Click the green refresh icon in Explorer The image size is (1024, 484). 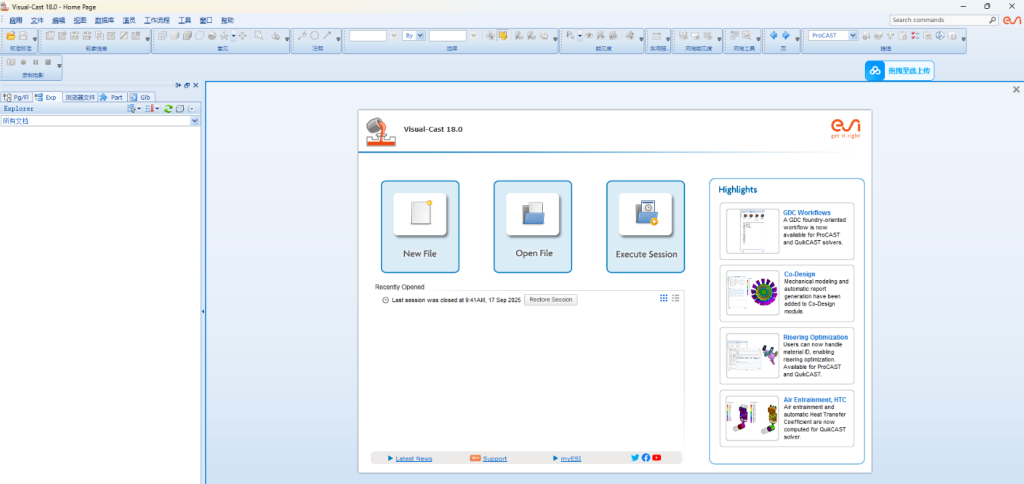(168, 108)
